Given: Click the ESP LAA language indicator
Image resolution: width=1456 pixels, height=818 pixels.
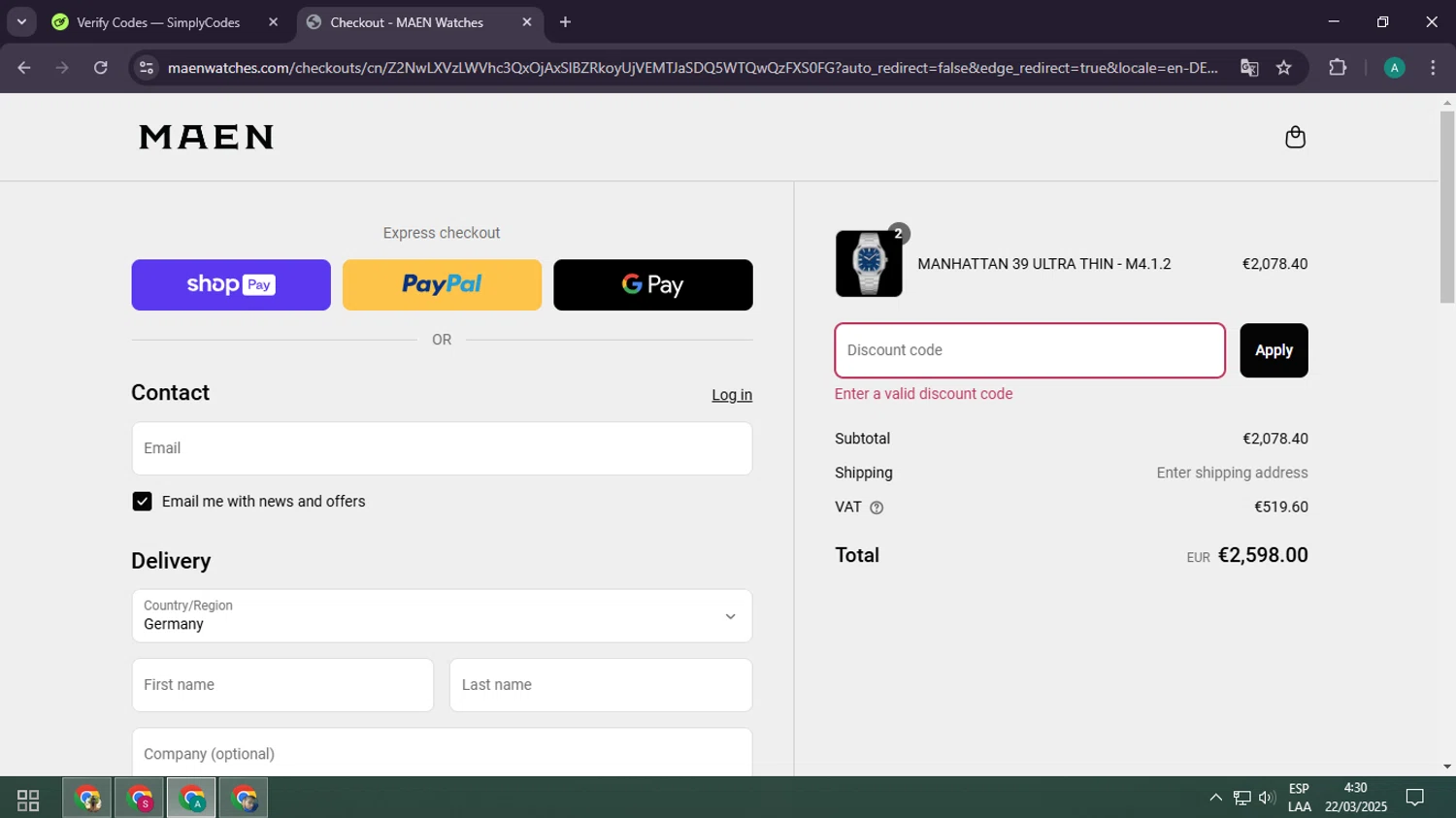Looking at the screenshot, I should click(x=1299, y=798).
